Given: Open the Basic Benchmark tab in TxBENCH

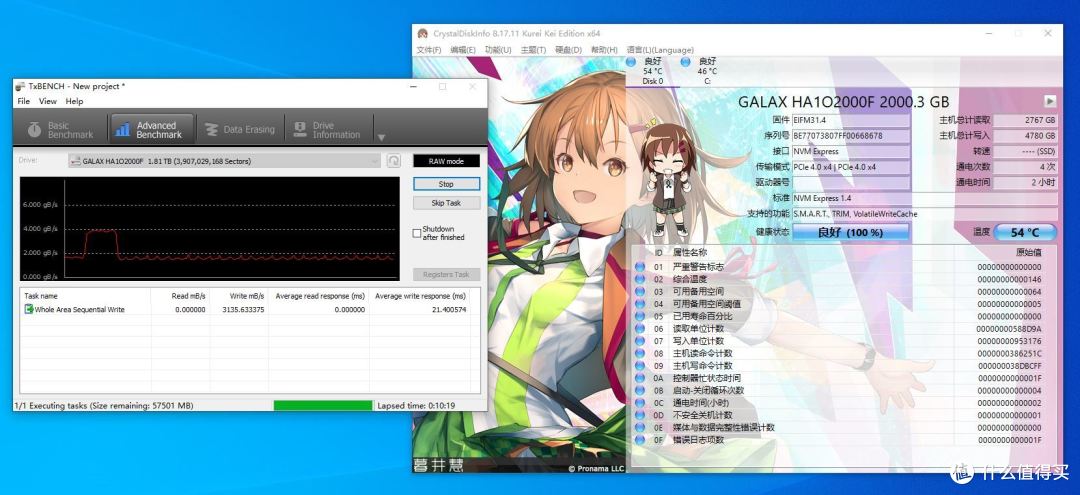Looking at the screenshot, I should tap(61, 129).
